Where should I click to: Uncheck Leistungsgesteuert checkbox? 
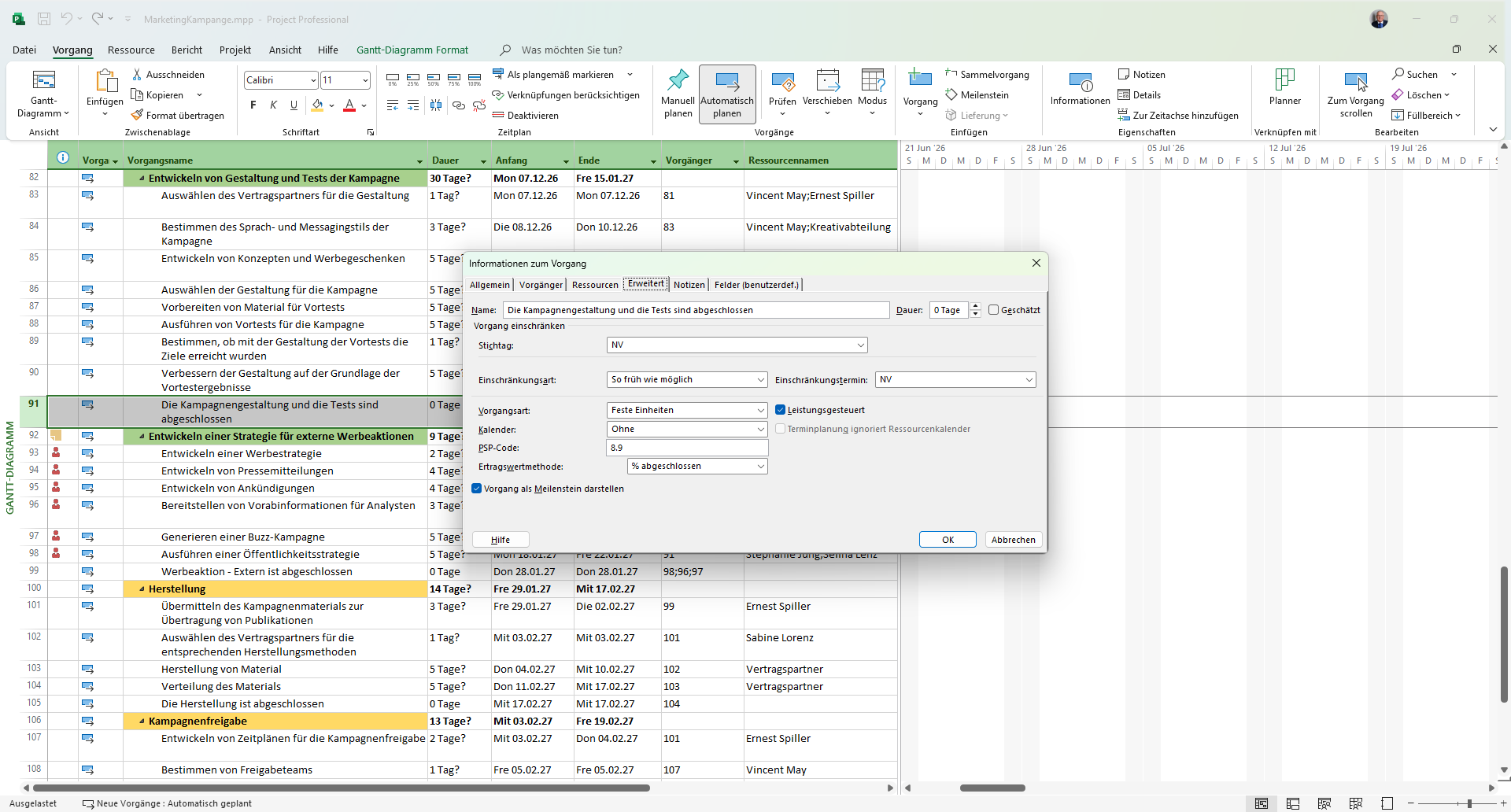781,410
